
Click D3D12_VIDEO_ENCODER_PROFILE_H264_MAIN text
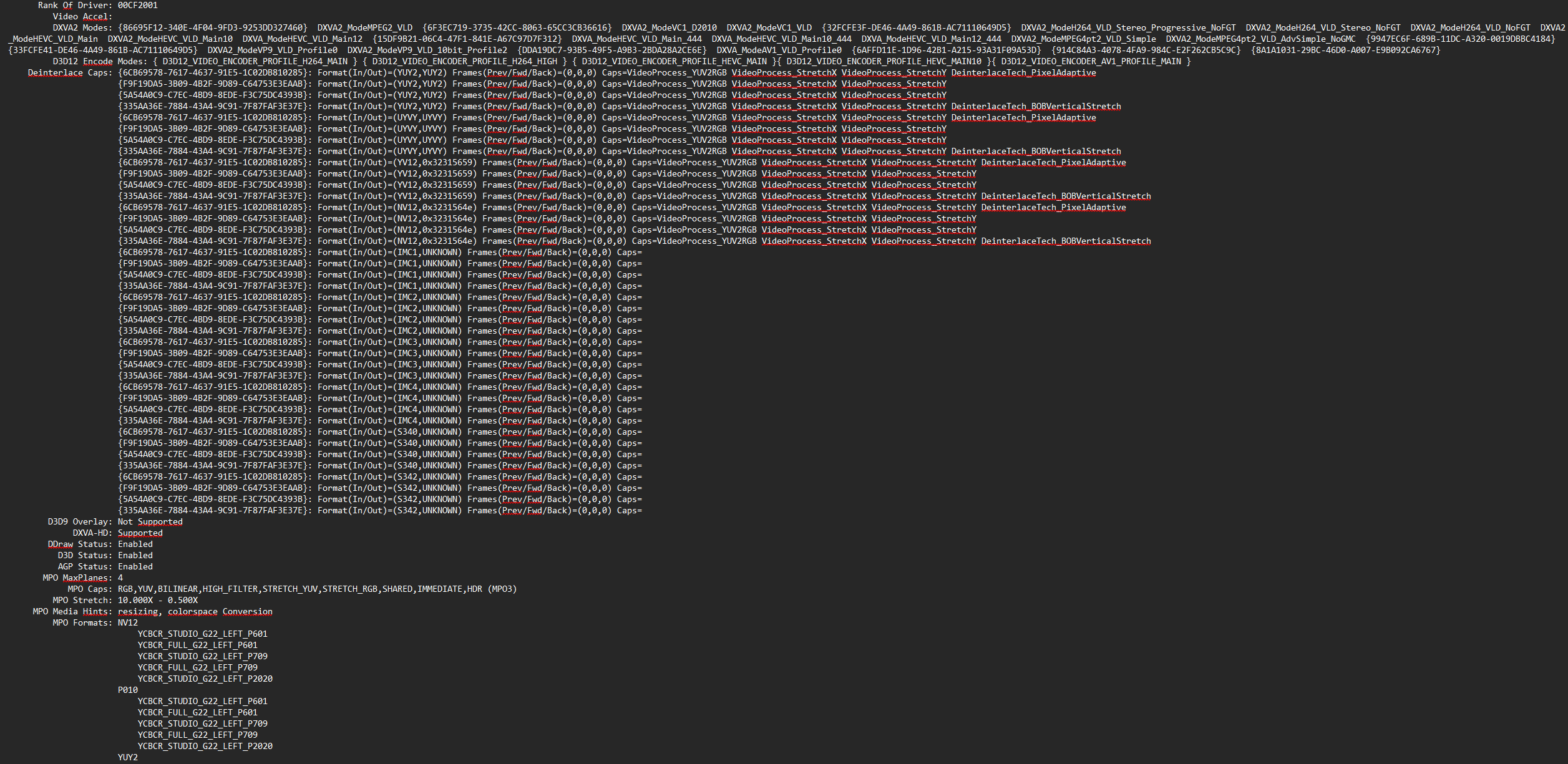click(x=255, y=61)
